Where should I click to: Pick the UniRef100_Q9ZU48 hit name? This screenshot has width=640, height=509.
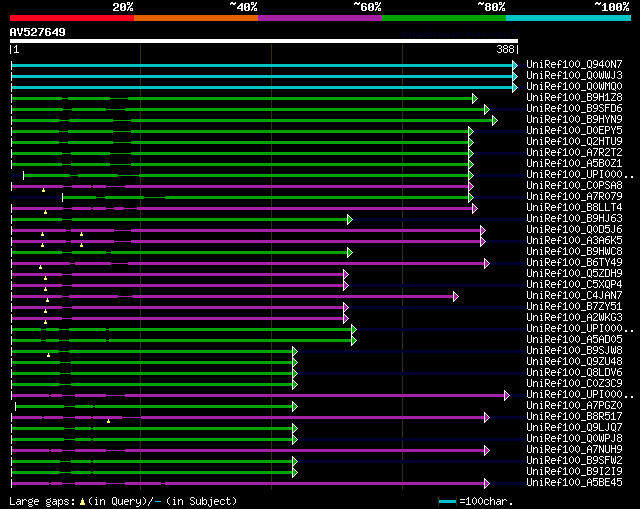tap(574, 362)
